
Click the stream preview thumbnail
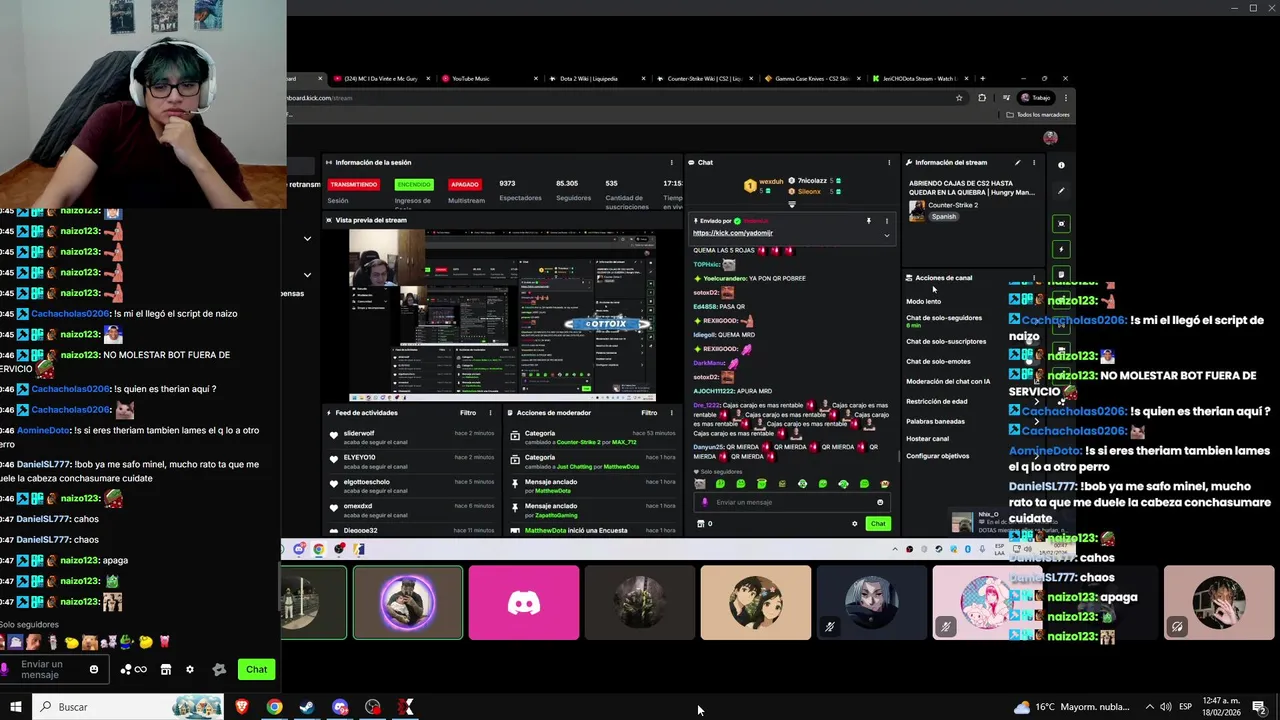coord(502,315)
